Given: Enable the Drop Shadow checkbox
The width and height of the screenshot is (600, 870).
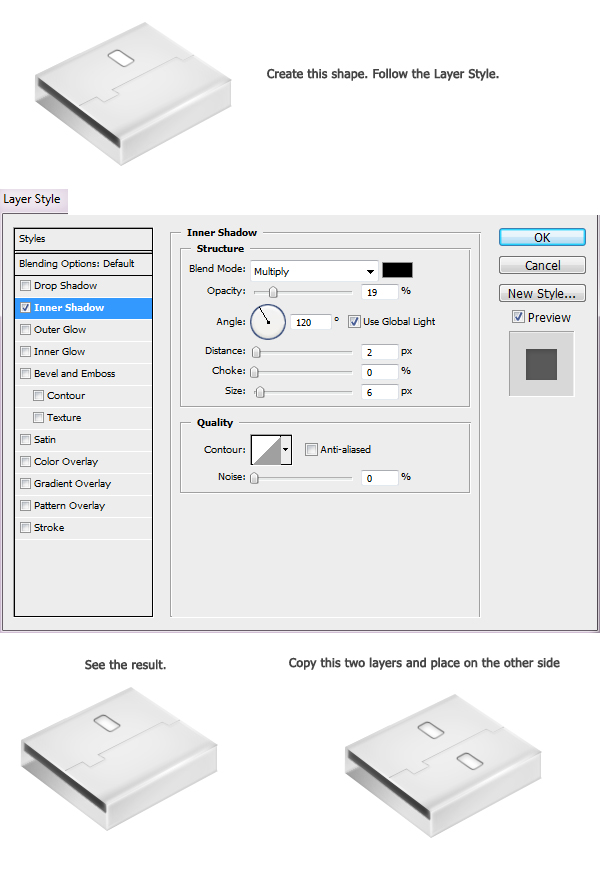Looking at the screenshot, I should [x=25, y=286].
